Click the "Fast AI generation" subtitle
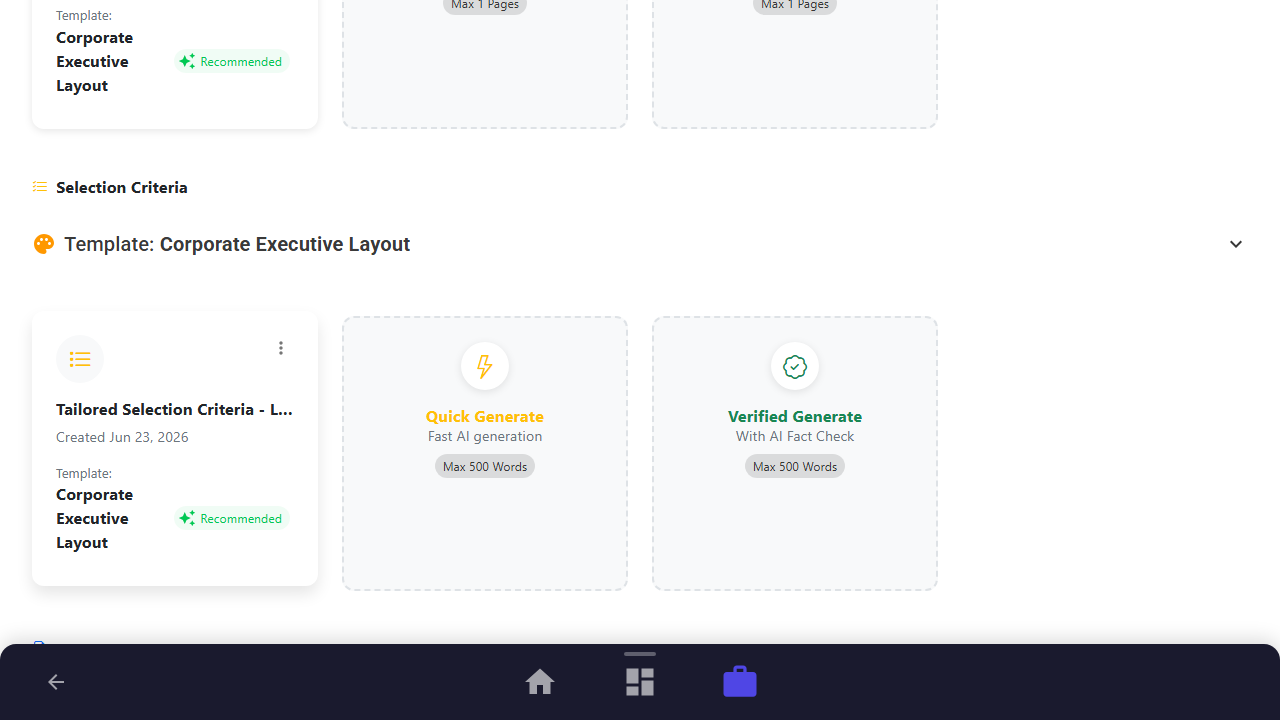 485,436
